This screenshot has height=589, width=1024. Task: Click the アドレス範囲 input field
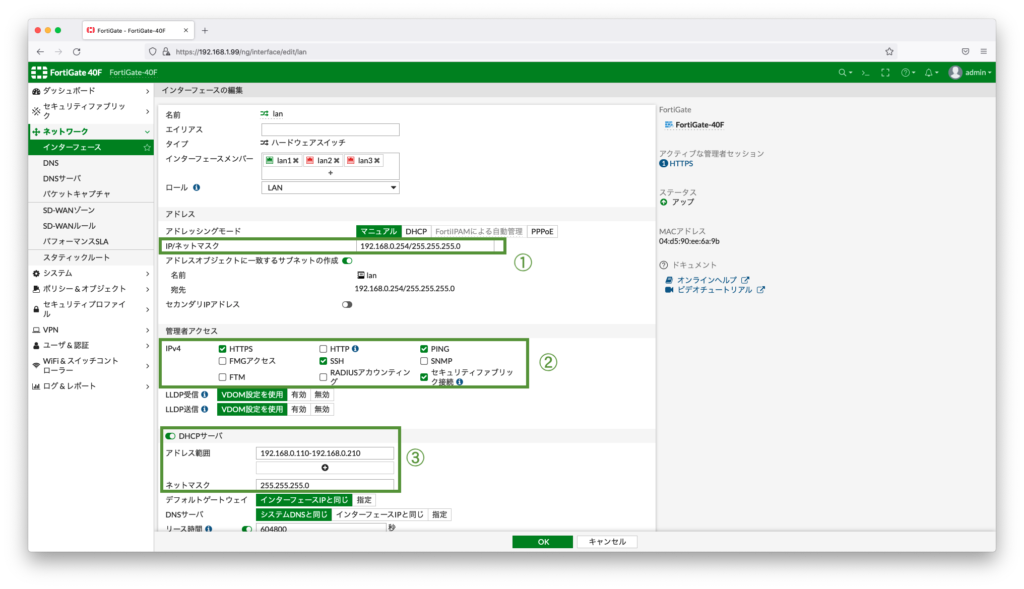[325, 453]
